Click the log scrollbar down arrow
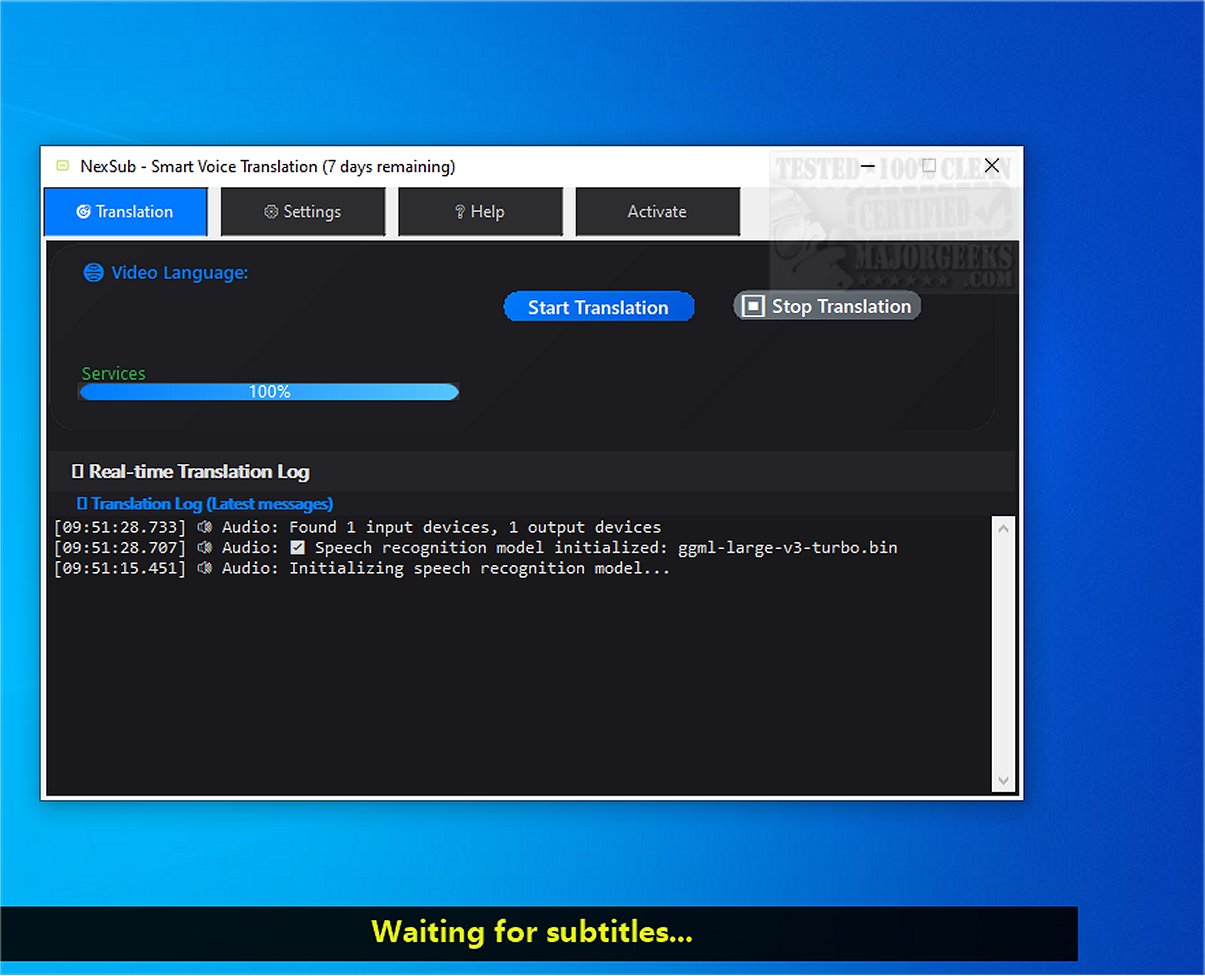The width and height of the screenshot is (1205, 976). 1003,781
